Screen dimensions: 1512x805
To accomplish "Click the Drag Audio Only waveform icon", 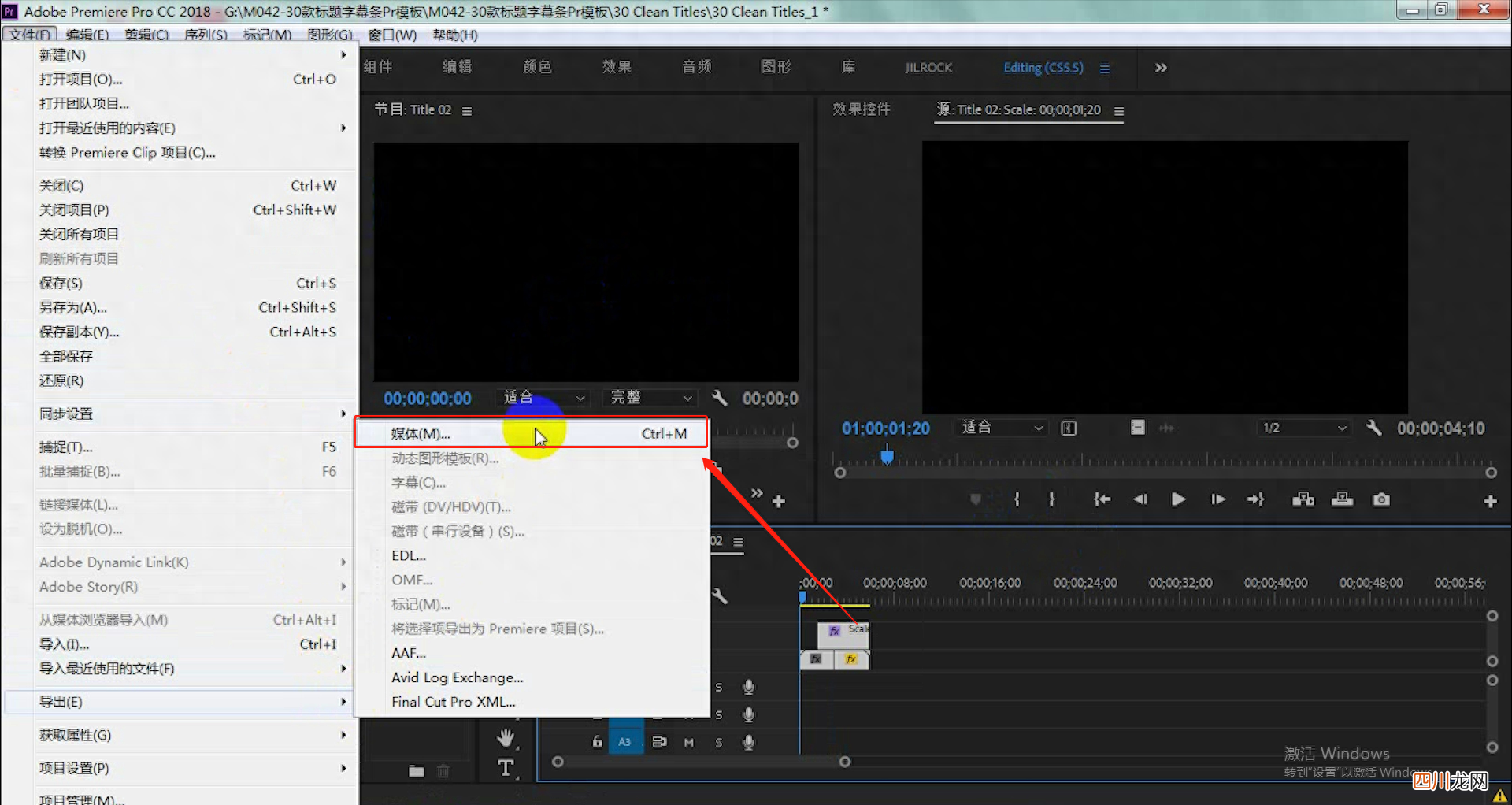I will coord(1166,428).
